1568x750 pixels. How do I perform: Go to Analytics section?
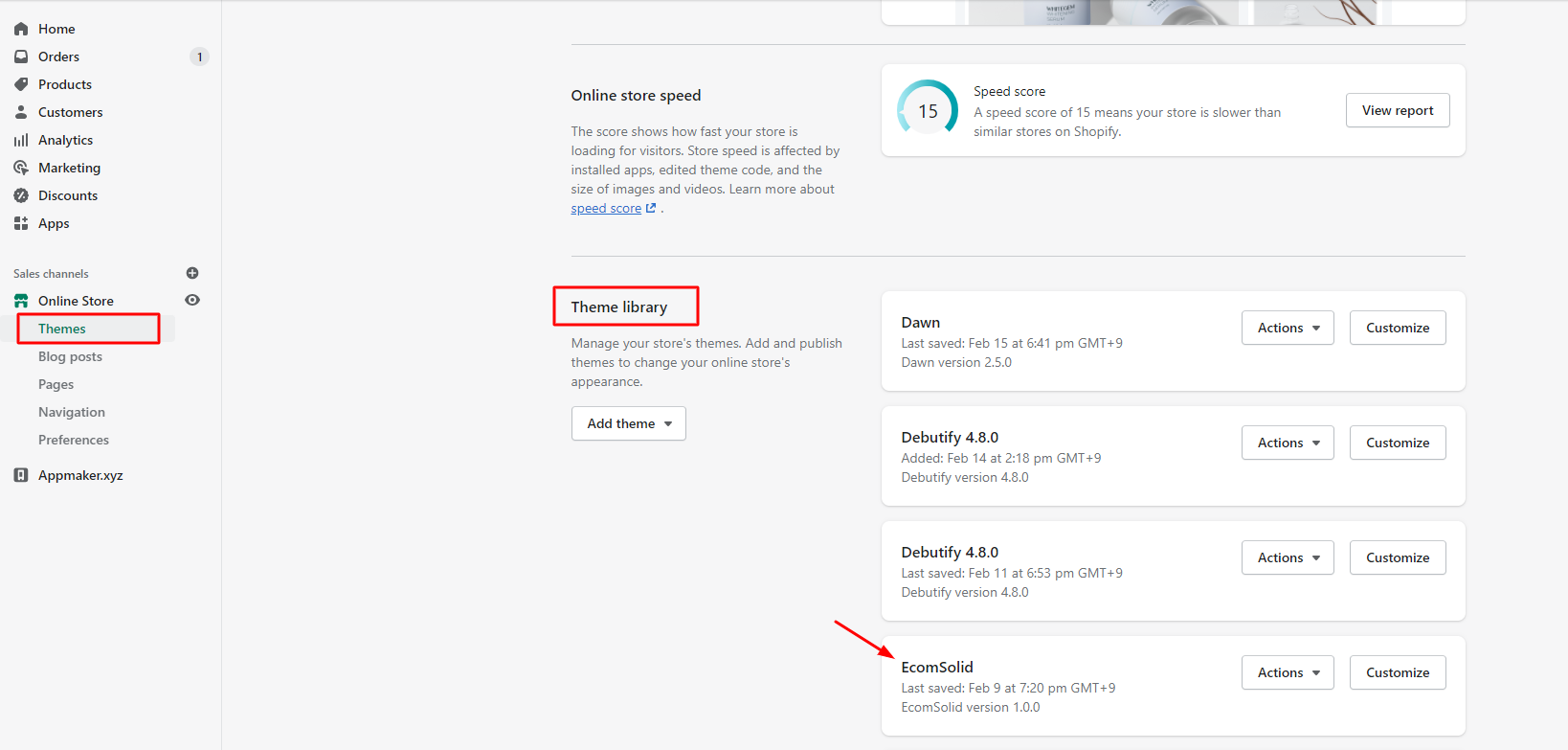coord(65,140)
